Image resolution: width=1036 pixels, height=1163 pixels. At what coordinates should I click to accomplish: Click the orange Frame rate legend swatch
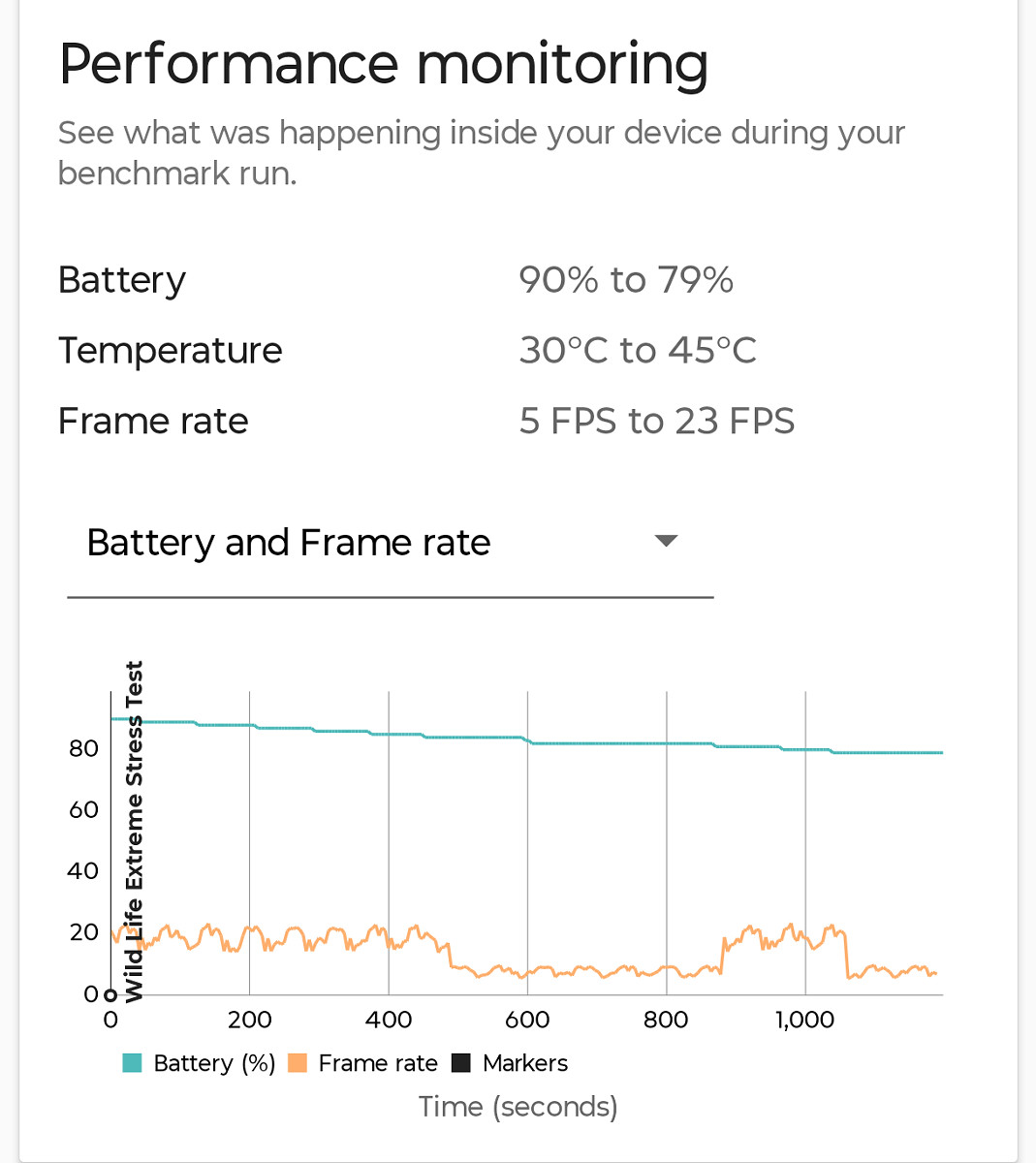[x=298, y=1063]
